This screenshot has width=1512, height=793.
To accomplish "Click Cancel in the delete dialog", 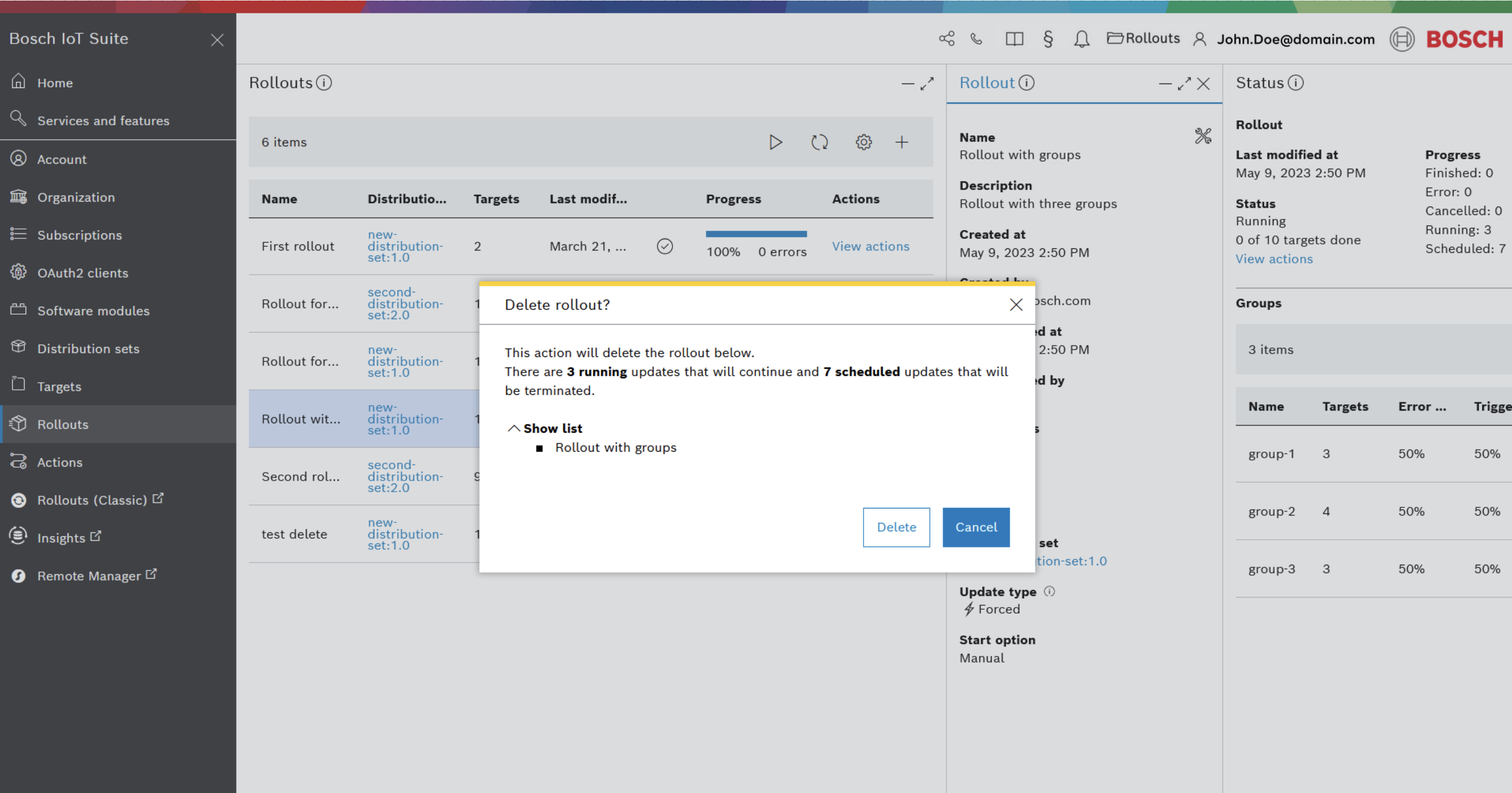I will point(976,527).
